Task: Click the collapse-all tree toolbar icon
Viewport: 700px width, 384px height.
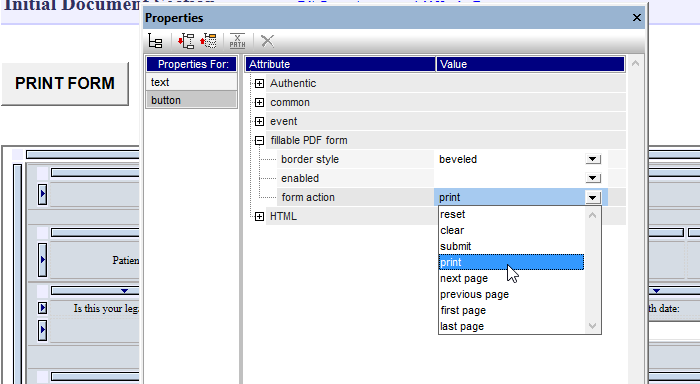Action: (x=208, y=41)
